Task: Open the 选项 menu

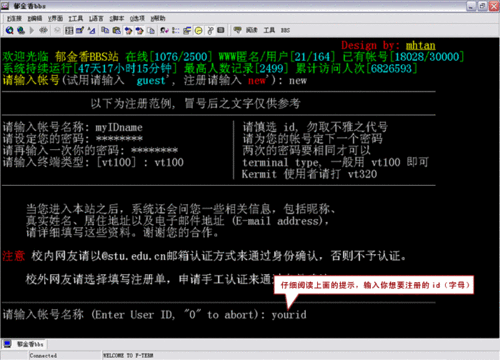Action: tap(137, 19)
